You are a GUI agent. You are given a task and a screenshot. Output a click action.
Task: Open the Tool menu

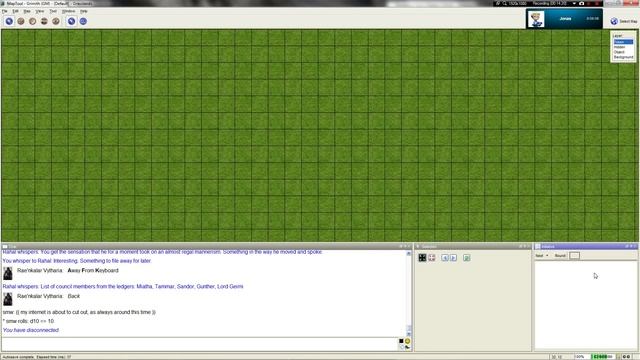(x=53, y=11)
